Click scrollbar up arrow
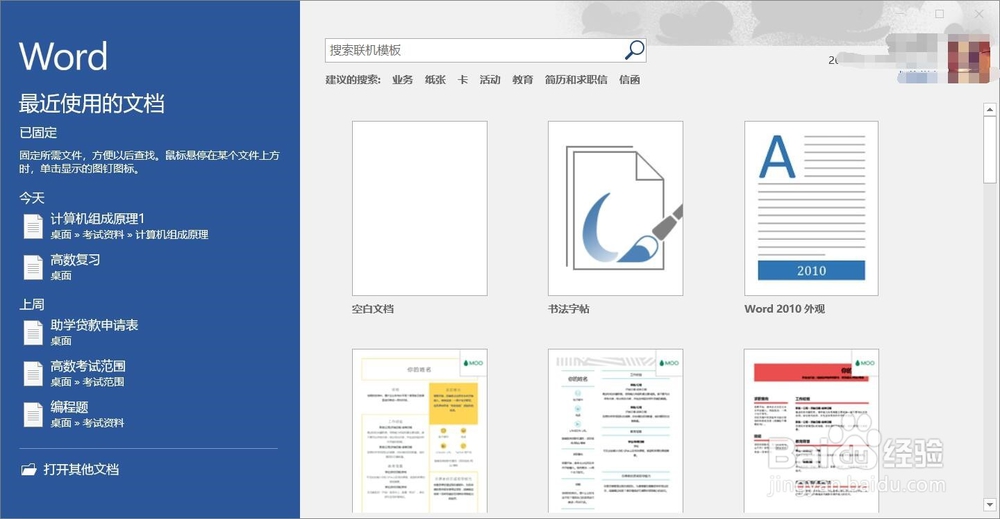Viewport: 1000px width, 519px height. click(x=990, y=110)
